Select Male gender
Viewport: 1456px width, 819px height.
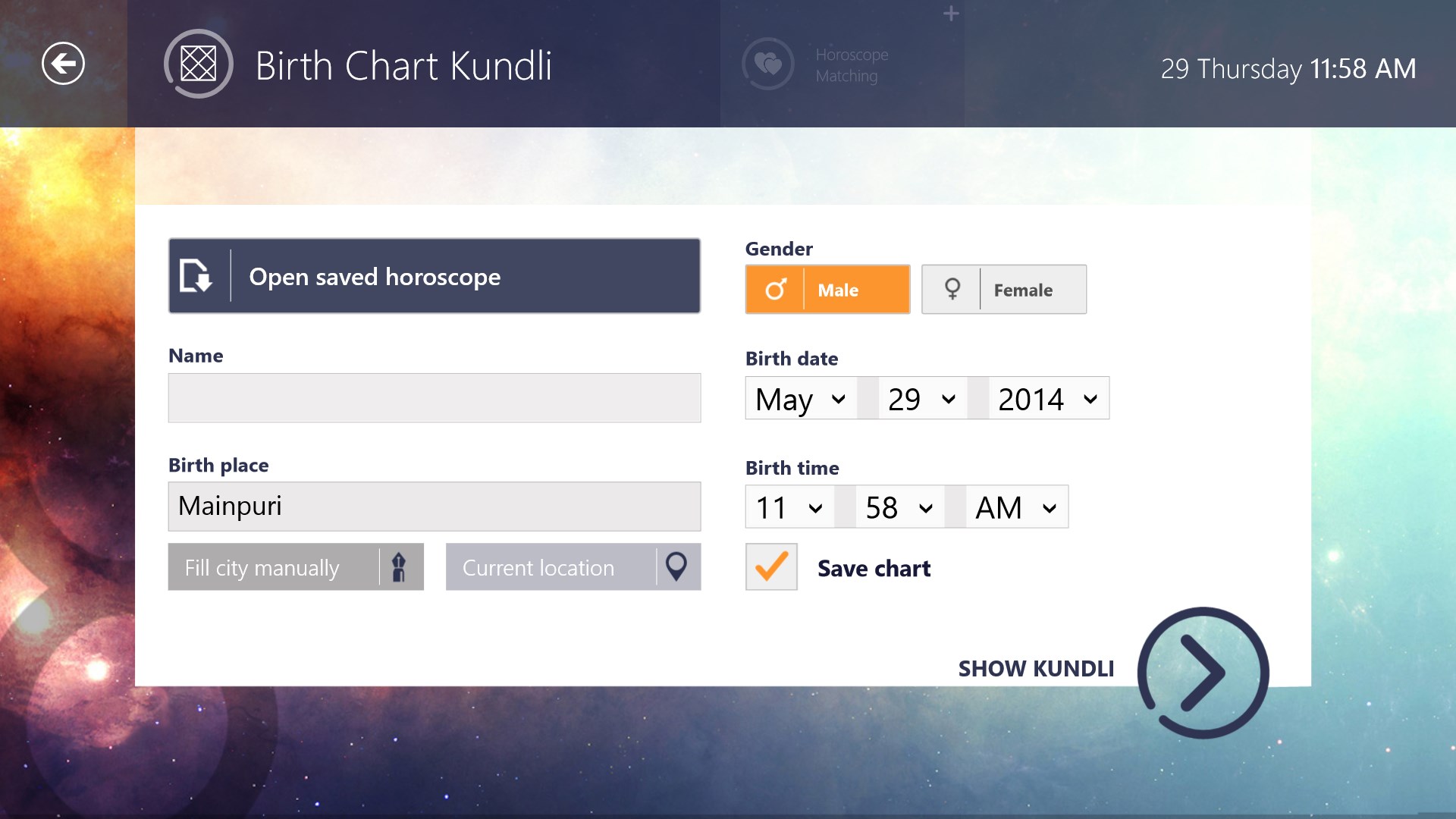tap(827, 289)
